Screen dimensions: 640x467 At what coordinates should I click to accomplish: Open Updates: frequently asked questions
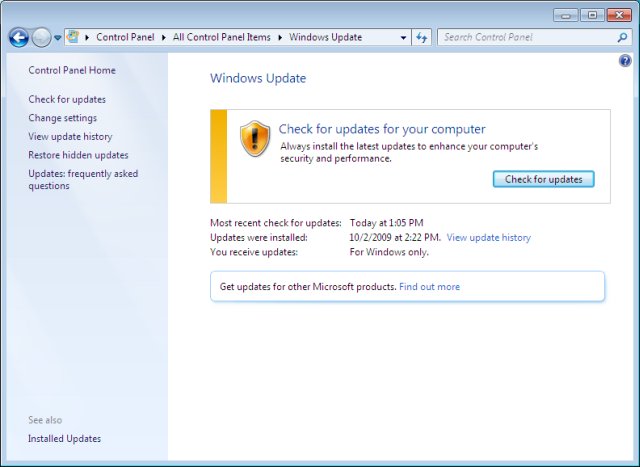[x=83, y=180]
